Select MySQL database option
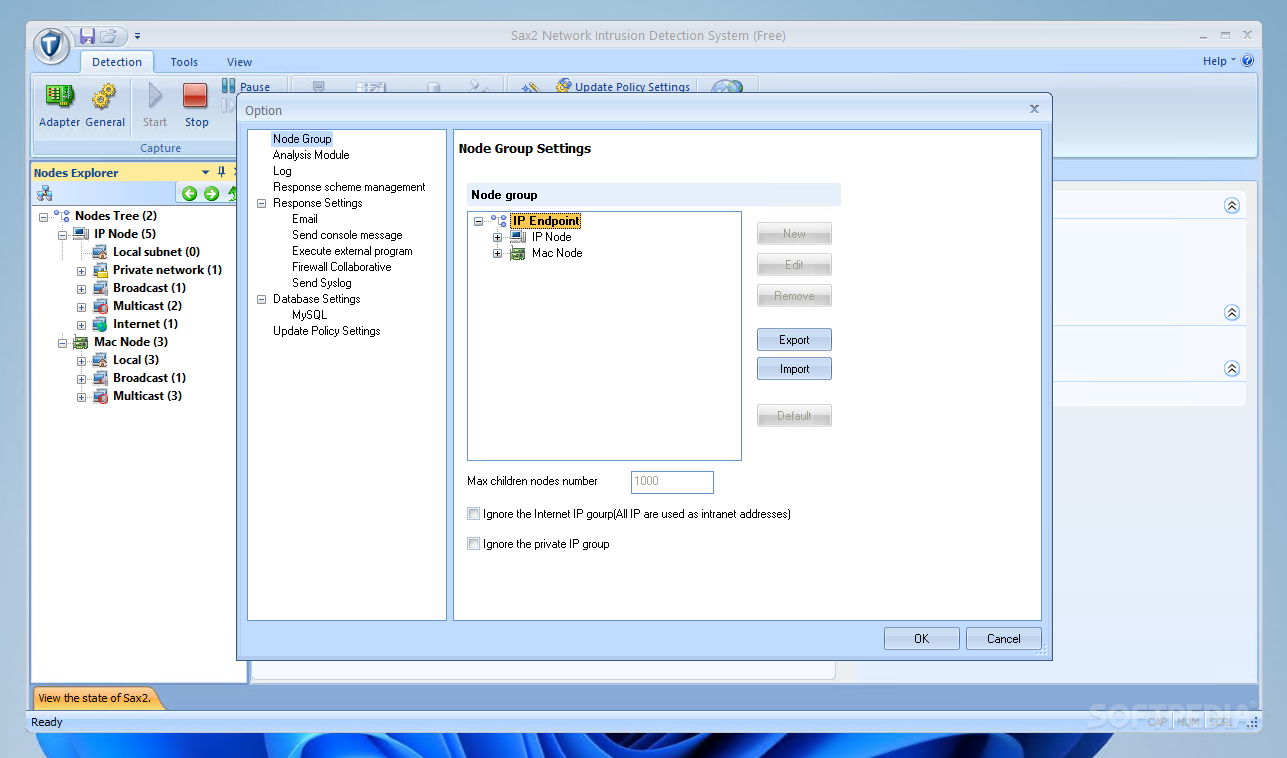This screenshot has height=758, width=1287. point(309,315)
